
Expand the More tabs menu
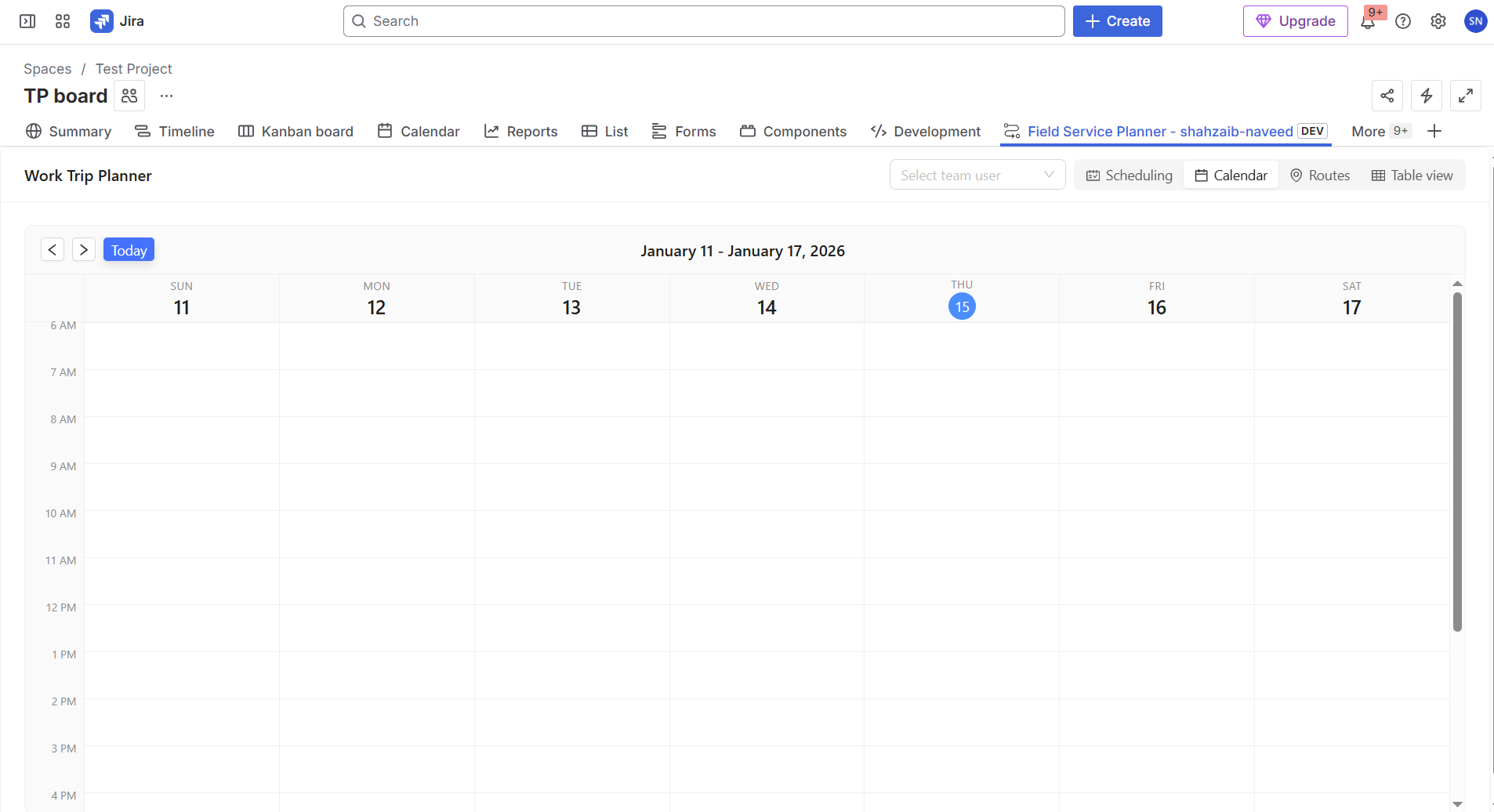coord(1381,131)
